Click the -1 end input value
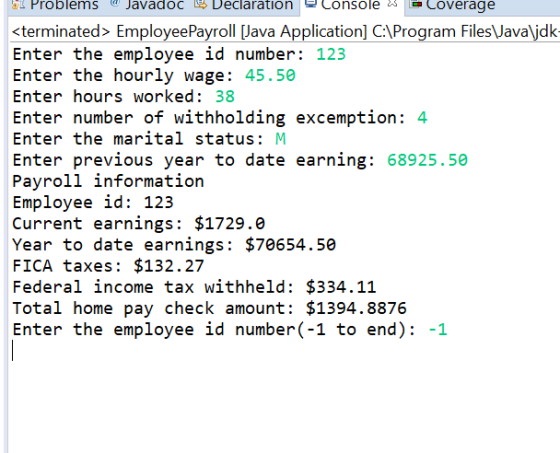The width and height of the screenshot is (560, 453). [438, 329]
